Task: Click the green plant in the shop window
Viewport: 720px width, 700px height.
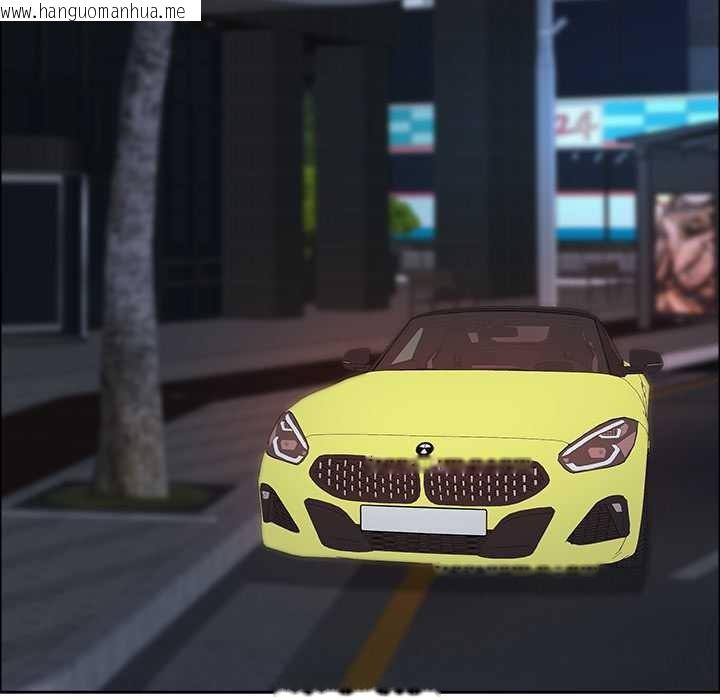Action: 404,216
